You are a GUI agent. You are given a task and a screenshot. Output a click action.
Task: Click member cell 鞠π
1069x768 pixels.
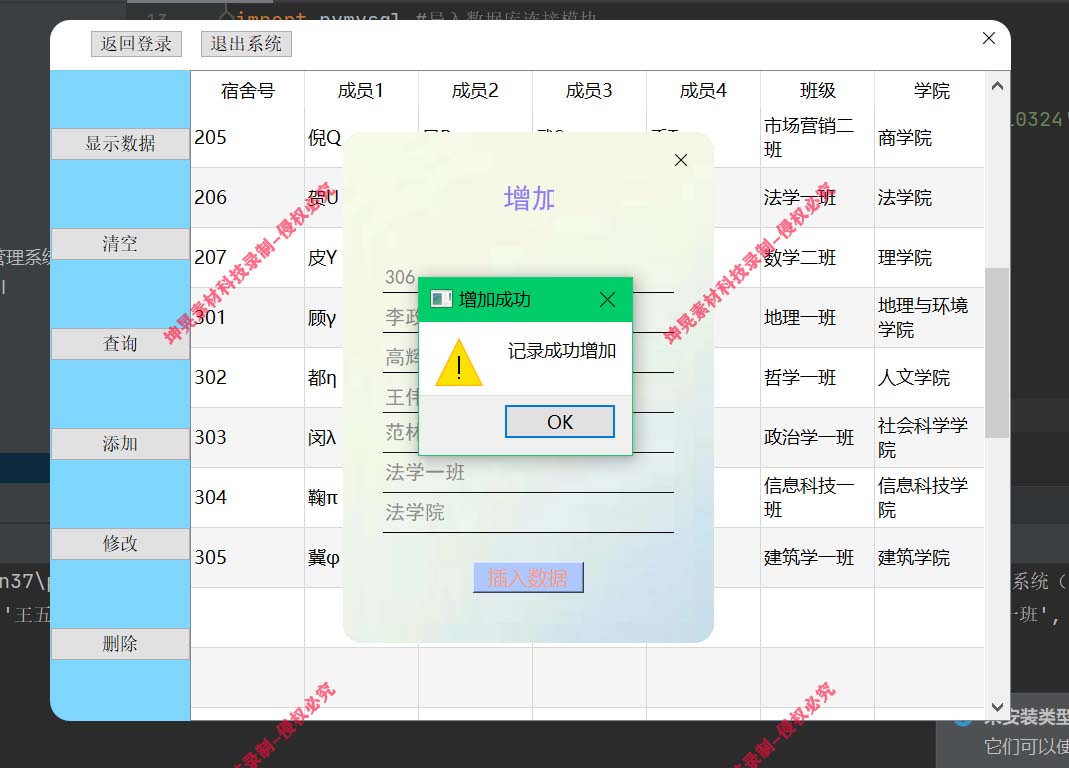click(324, 498)
